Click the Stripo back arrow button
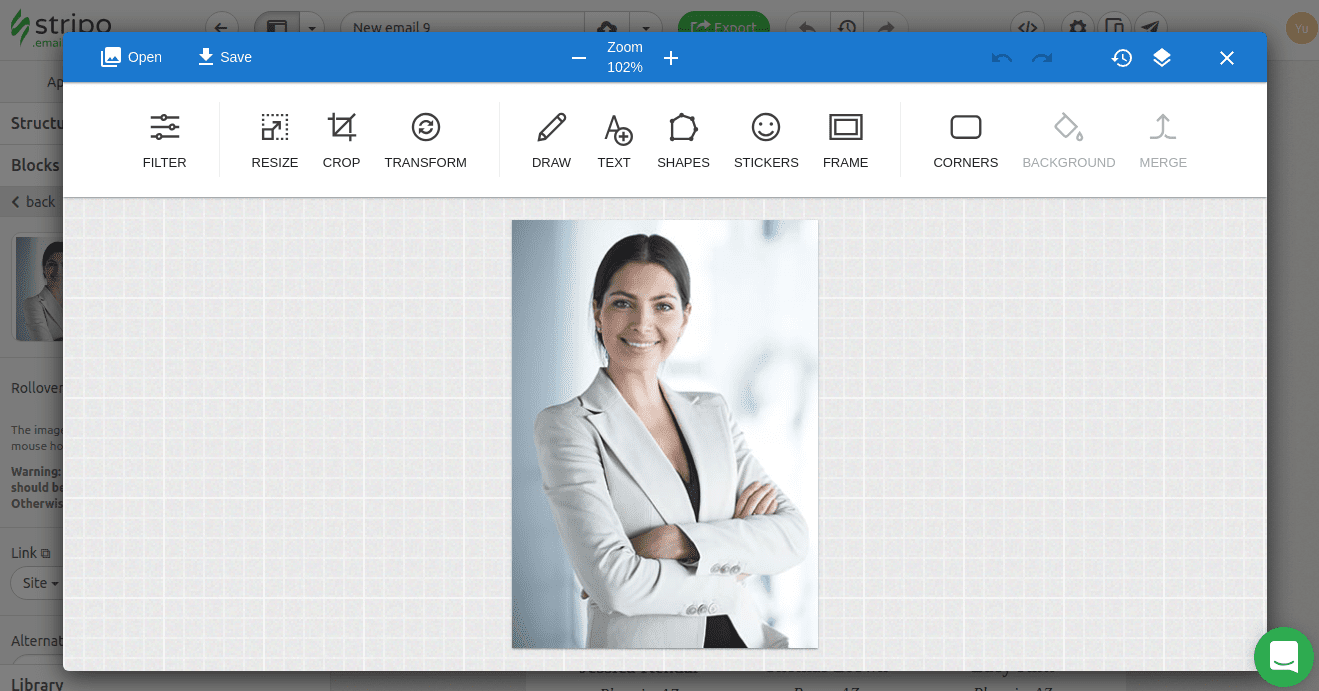1319x691 pixels. point(222,27)
